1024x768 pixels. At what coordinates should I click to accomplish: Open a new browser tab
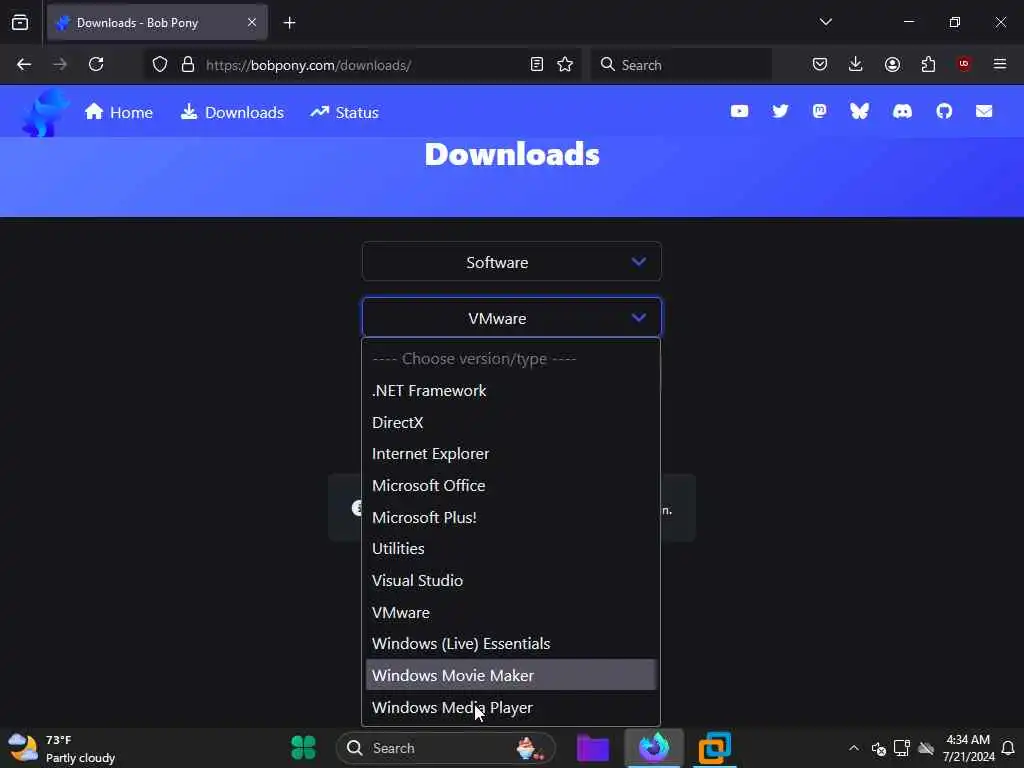[x=289, y=23]
